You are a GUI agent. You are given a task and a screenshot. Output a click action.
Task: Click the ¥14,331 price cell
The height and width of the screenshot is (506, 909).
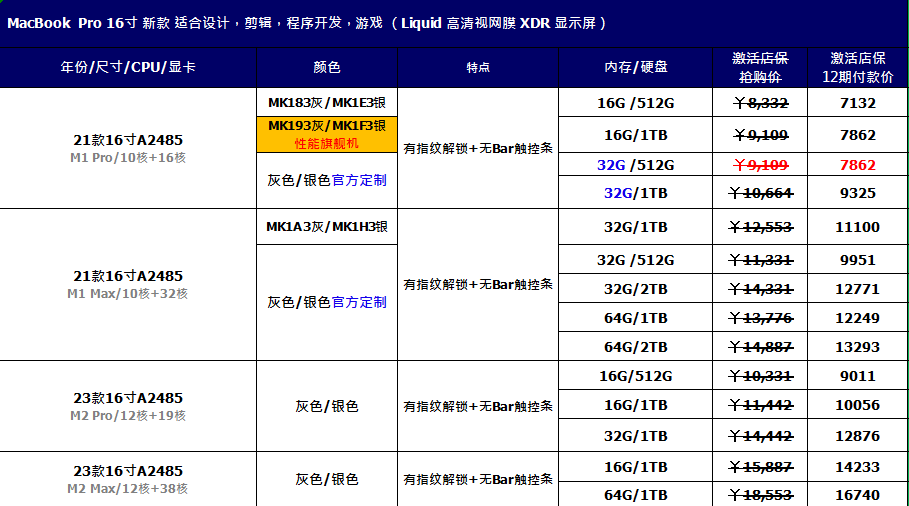(760, 289)
